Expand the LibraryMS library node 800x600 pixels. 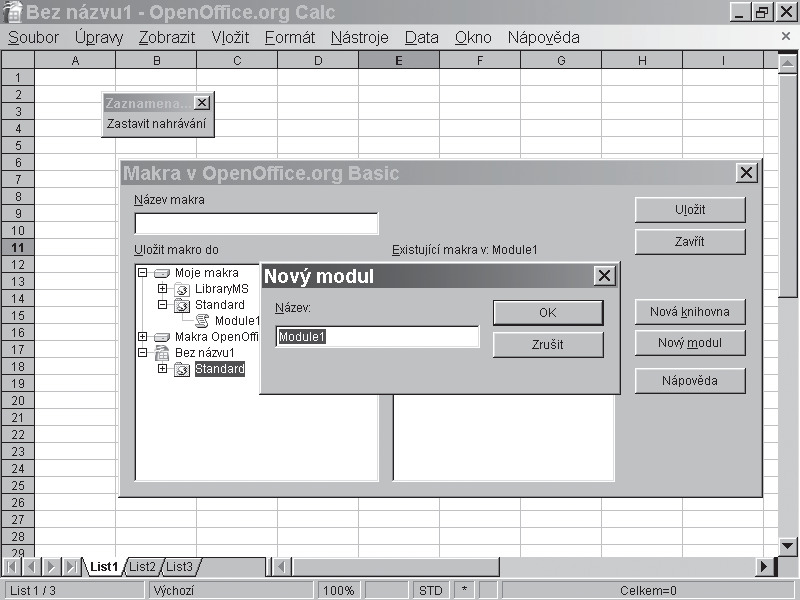(162, 289)
